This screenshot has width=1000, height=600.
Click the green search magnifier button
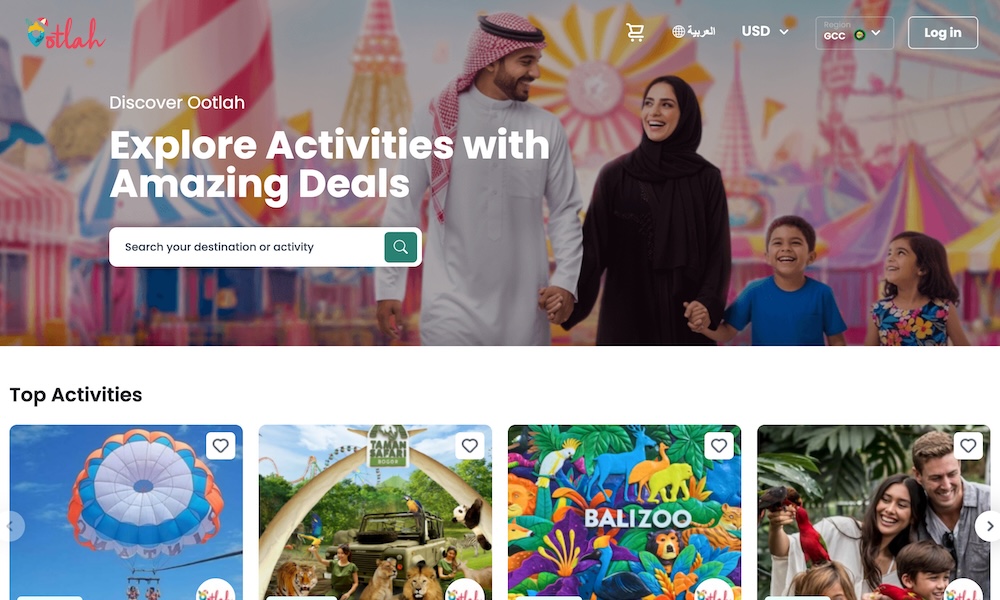pos(401,247)
